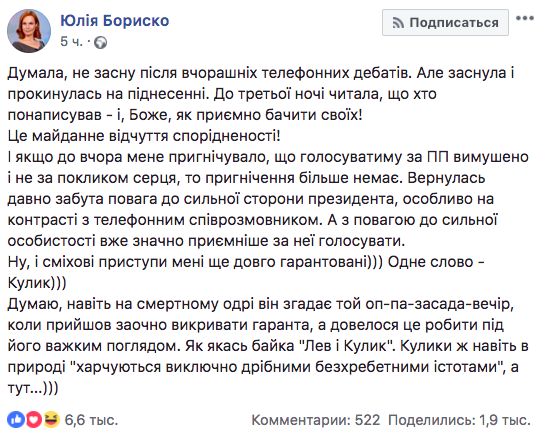Click the laughing Haha reaction icon

click(x=51, y=420)
